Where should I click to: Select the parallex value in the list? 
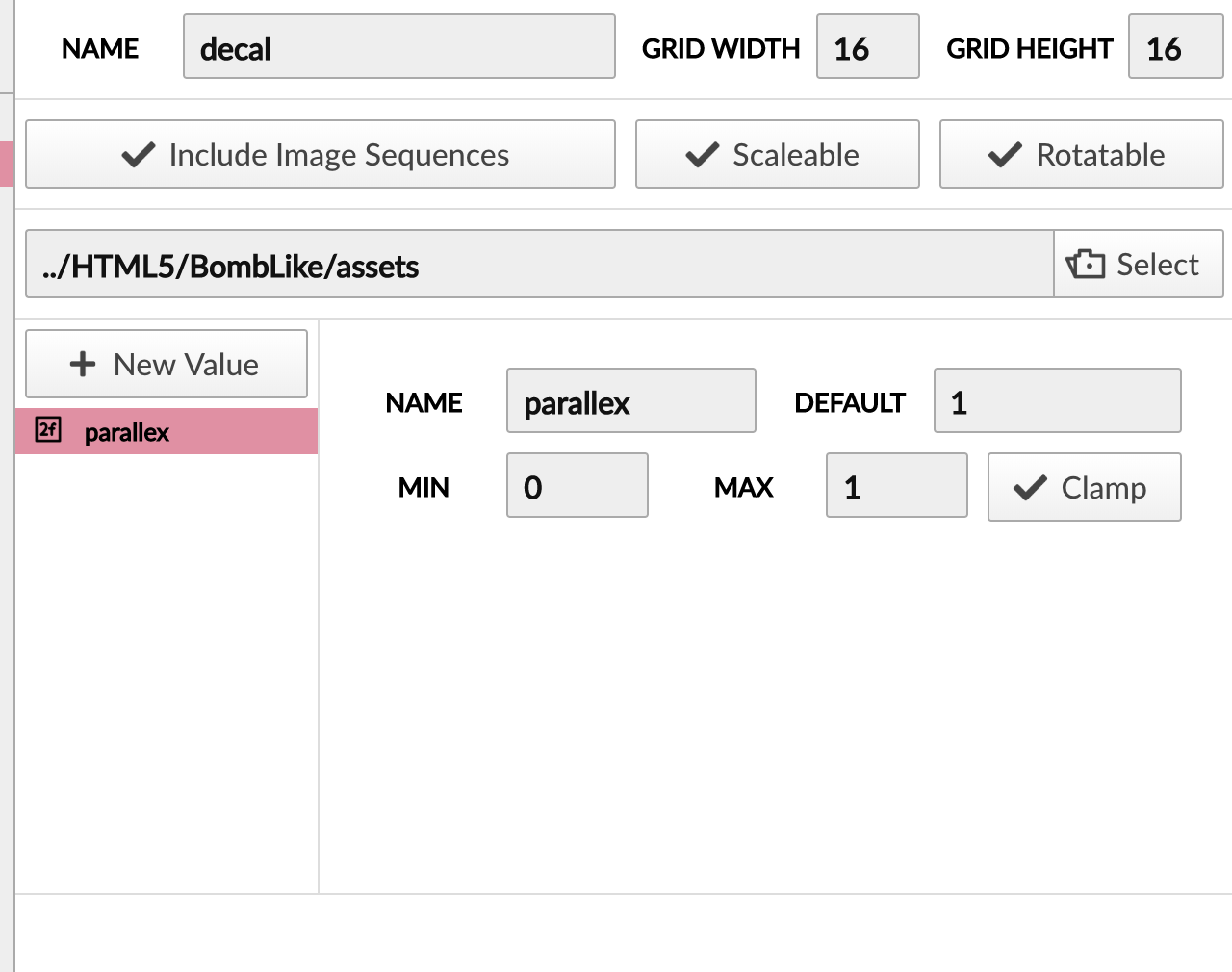tap(167, 431)
